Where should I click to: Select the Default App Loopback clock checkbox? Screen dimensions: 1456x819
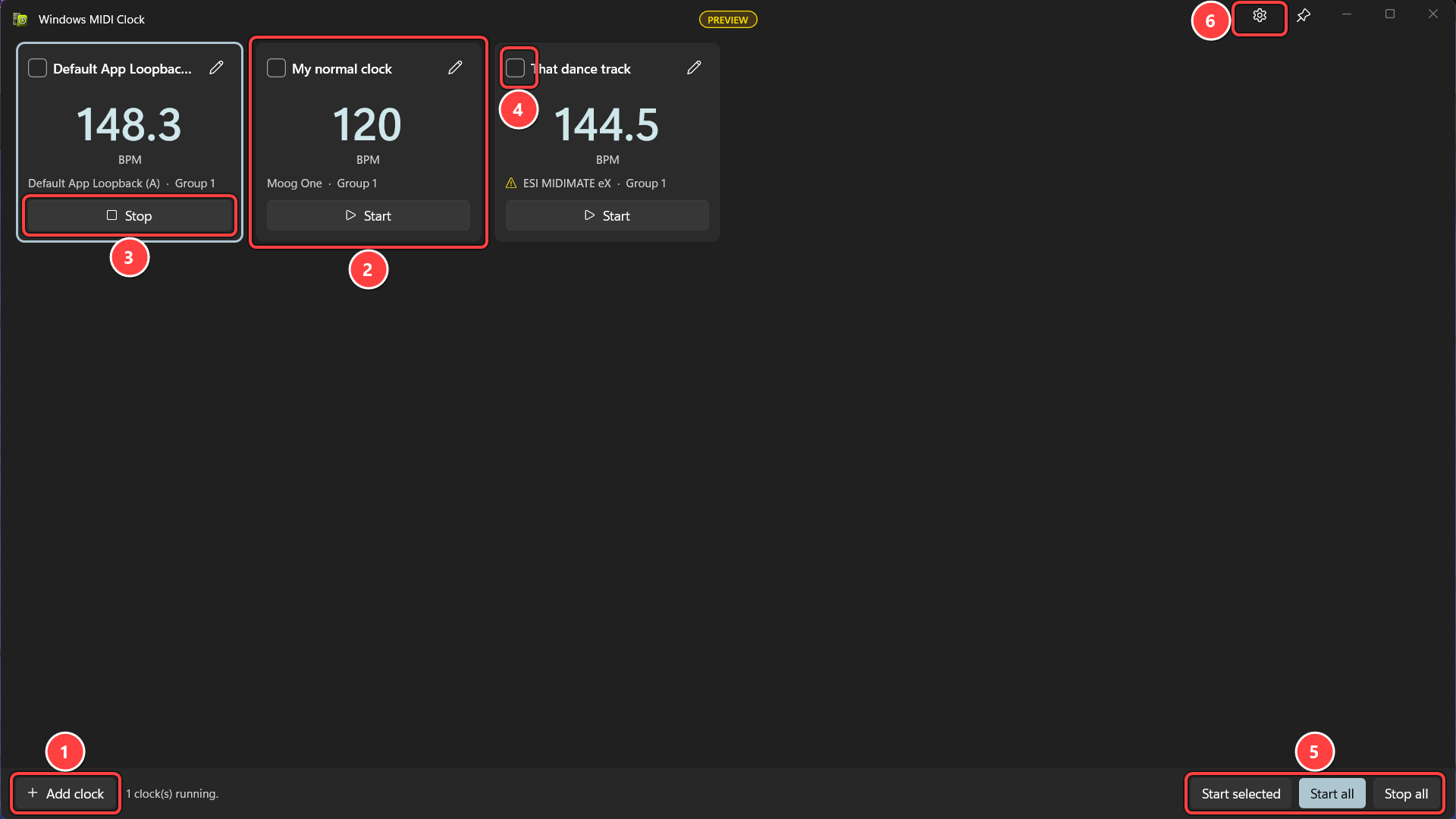pos(37,68)
